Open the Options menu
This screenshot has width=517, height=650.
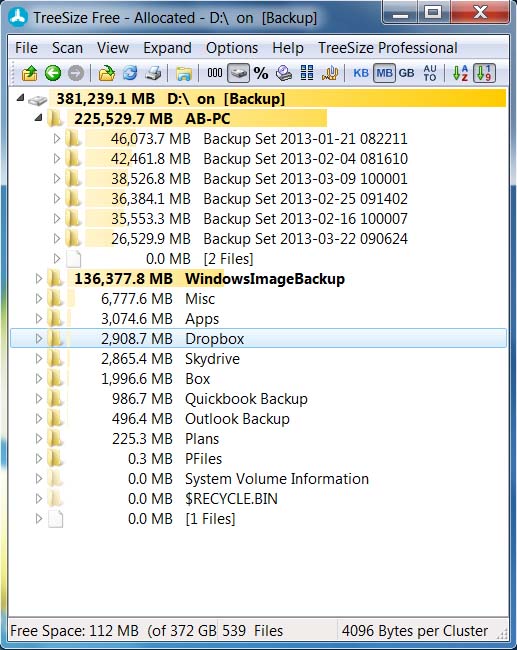[232, 48]
